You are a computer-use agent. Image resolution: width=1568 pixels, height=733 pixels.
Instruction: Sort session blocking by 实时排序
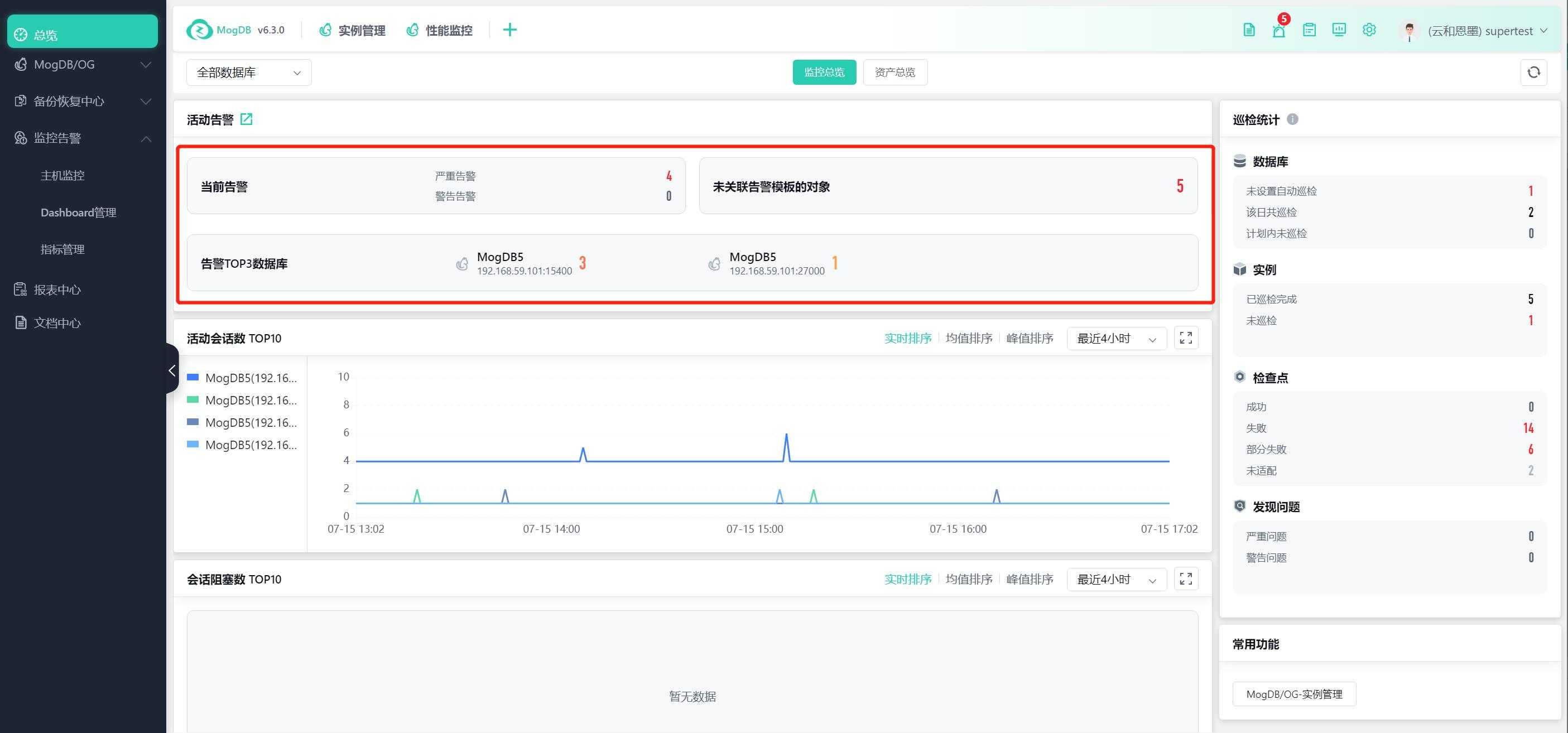pos(907,579)
